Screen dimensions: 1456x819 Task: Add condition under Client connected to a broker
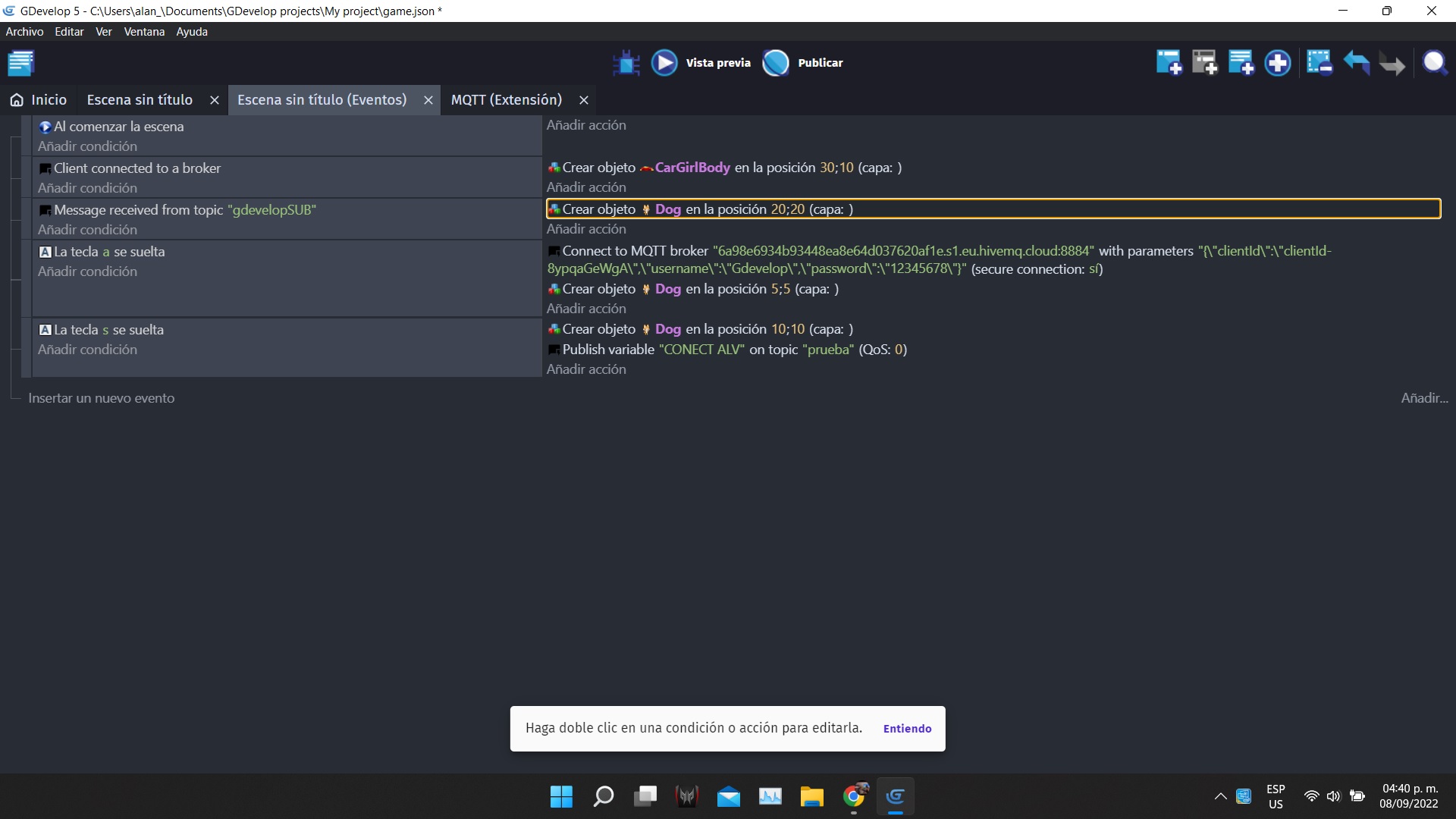88,188
